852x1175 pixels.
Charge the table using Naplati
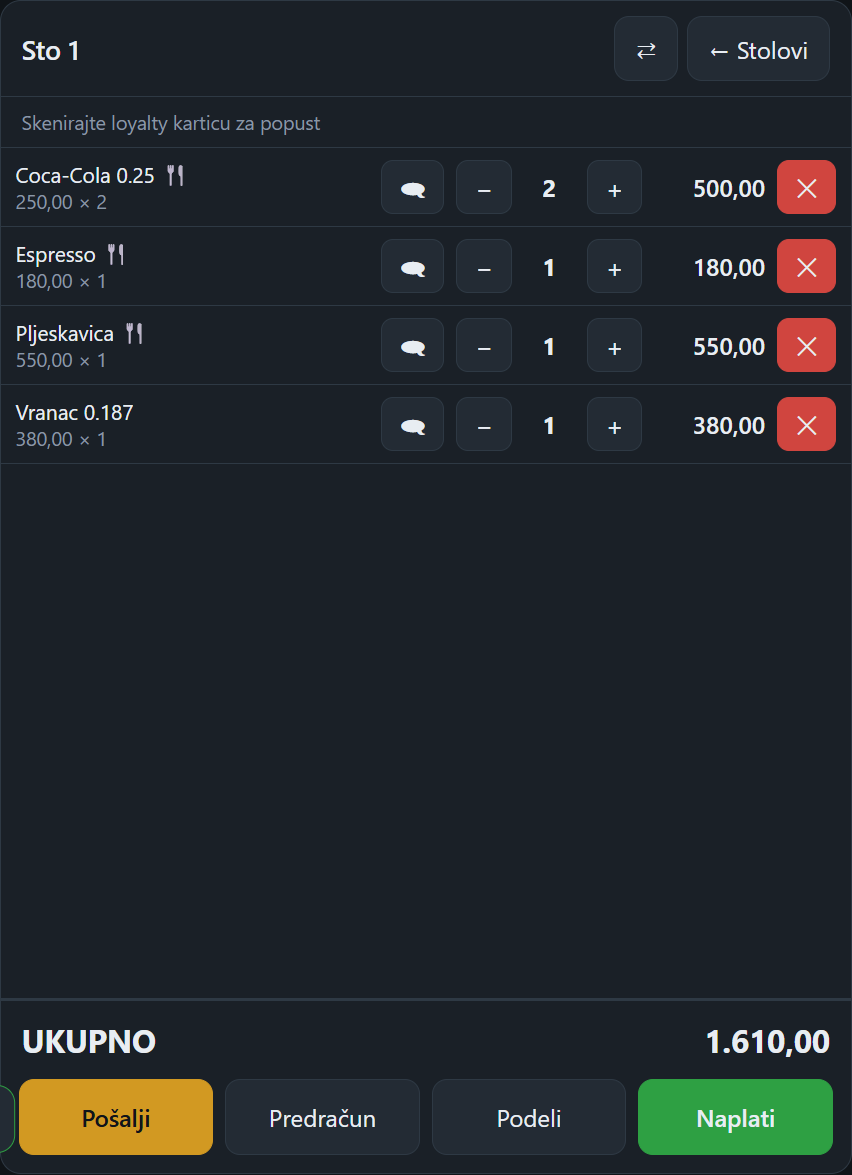click(735, 1117)
